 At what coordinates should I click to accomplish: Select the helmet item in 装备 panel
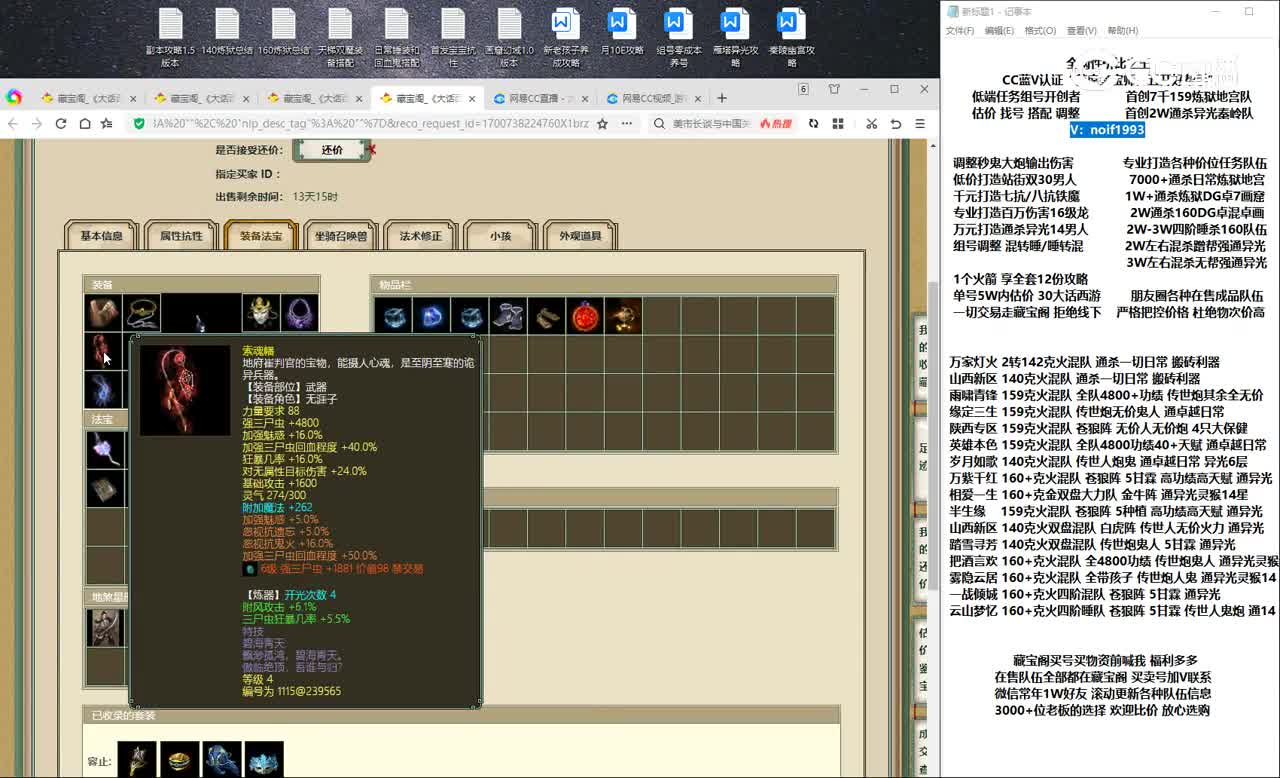tap(261, 313)
